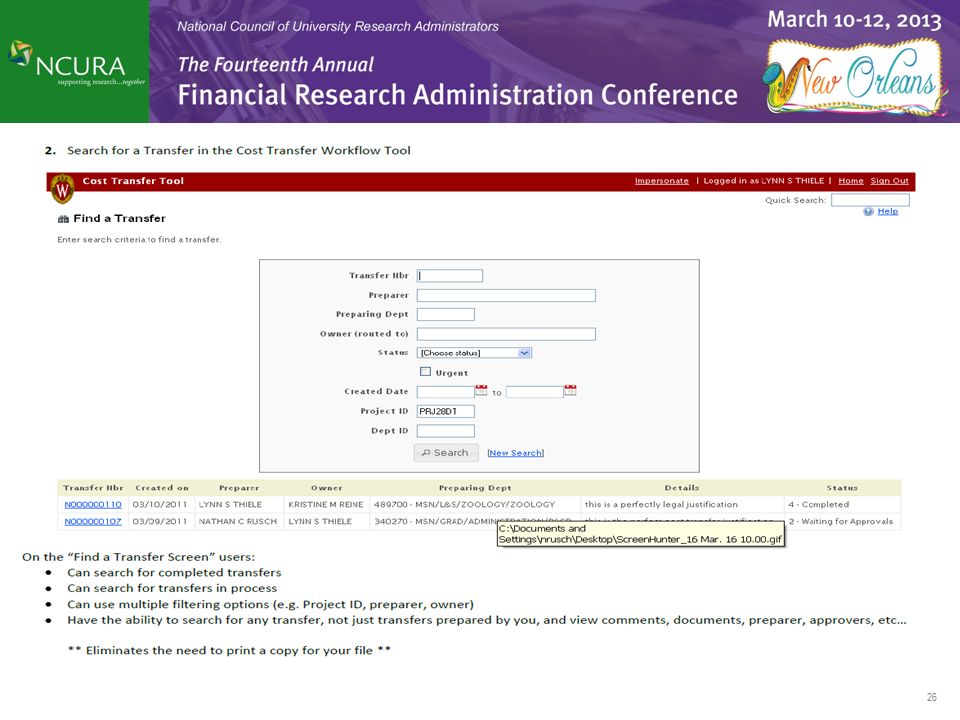
Task: Click the University W crest logo
Action: 62,189
